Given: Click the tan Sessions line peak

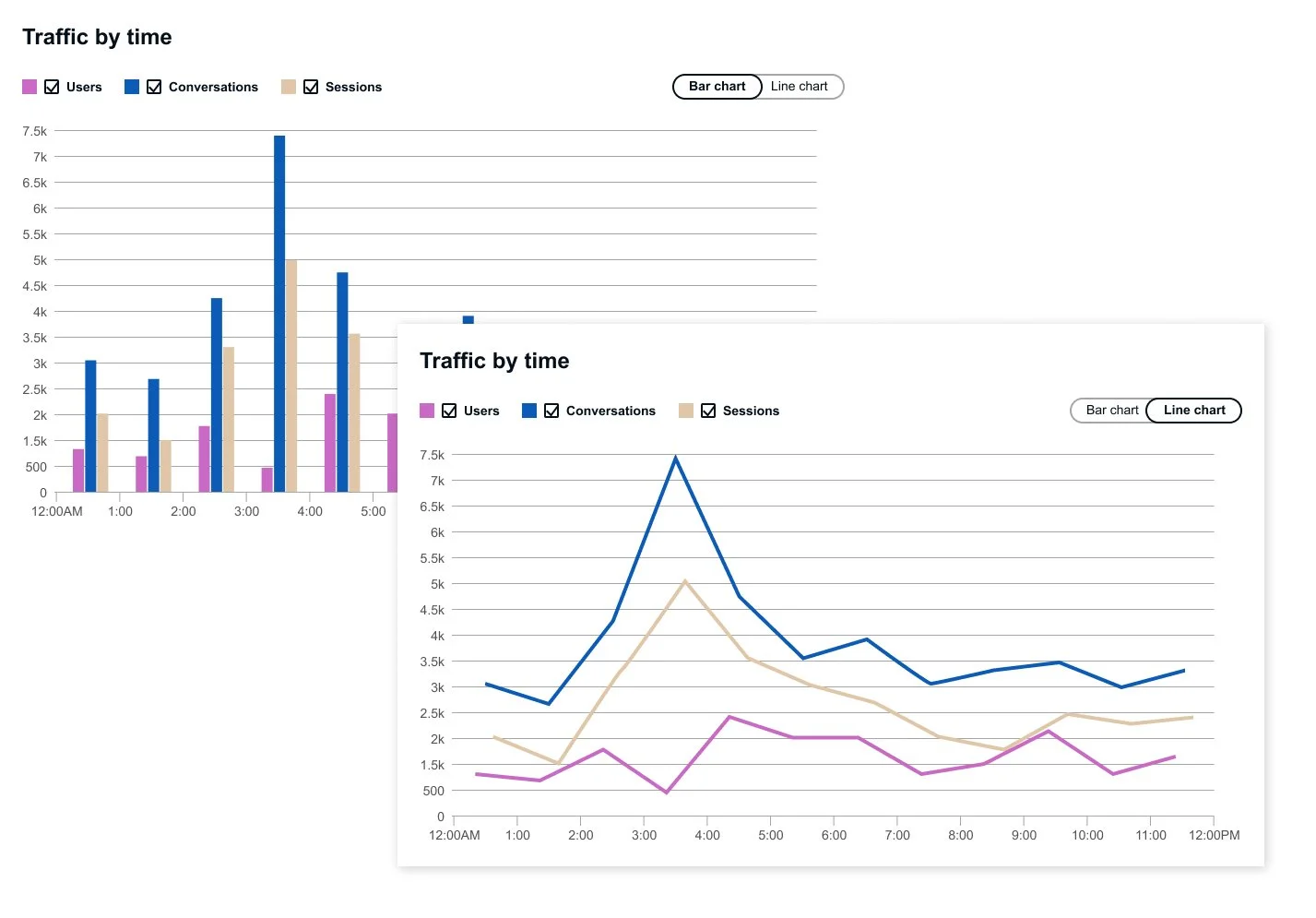Looking at the screenshot, I should coord(685,581).
